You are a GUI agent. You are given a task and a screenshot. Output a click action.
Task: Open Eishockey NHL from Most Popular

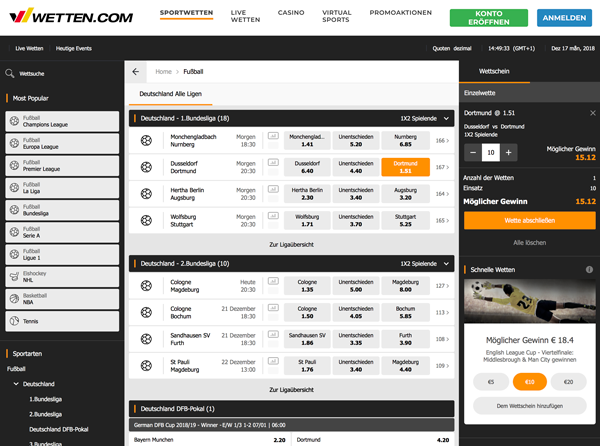[x=62, y=277]
